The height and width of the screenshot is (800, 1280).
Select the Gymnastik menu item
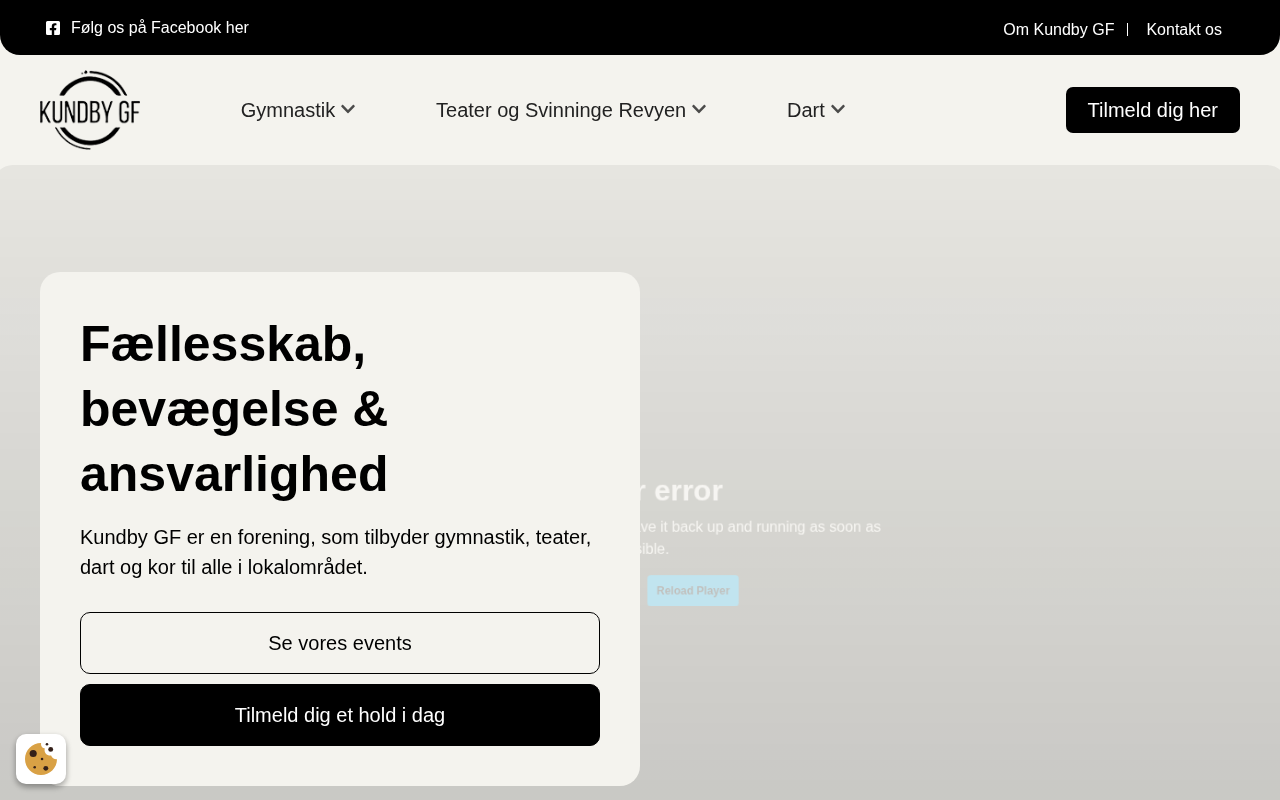287,110
